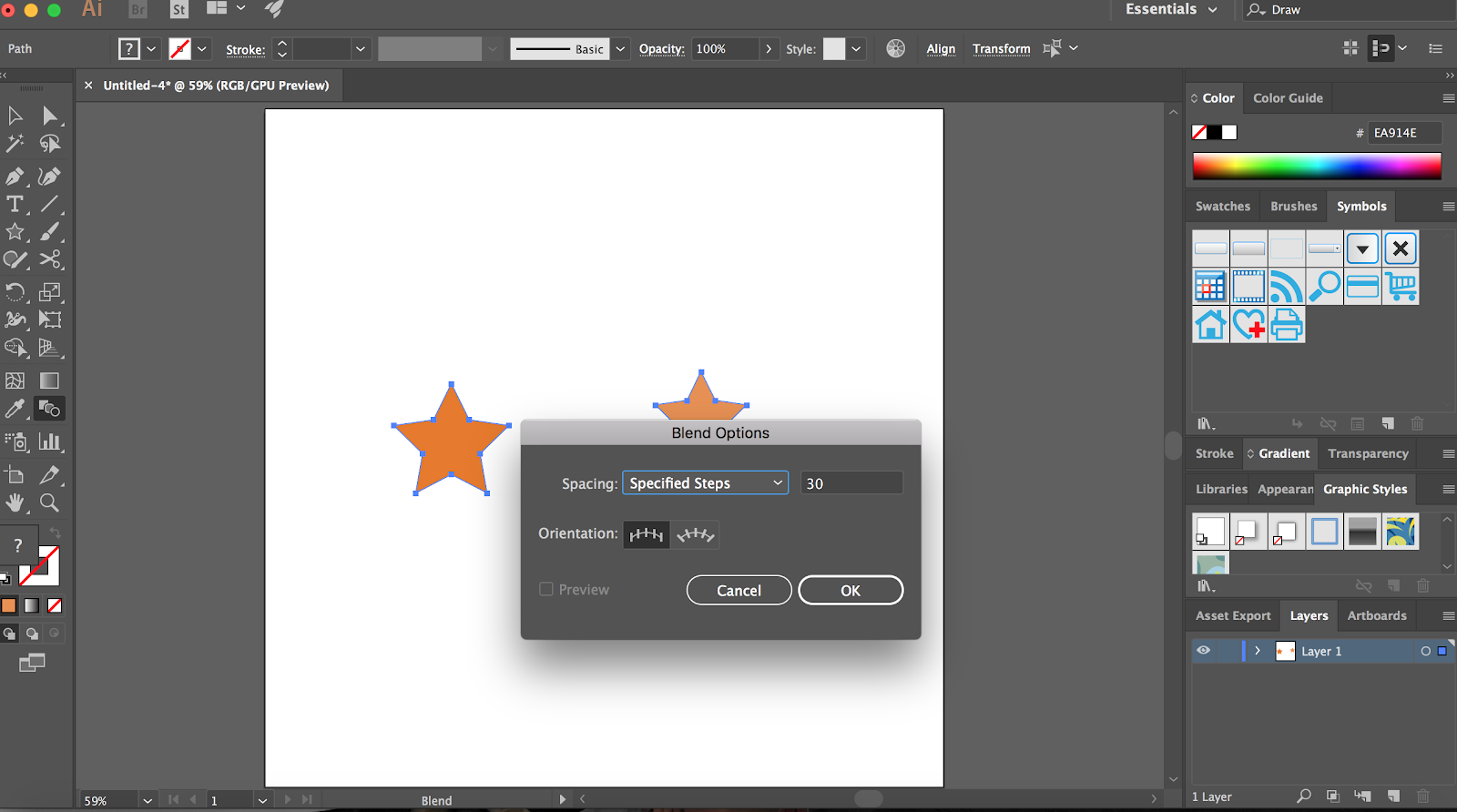Open the Essentials workspace switcher
1457x812 pixels.
tap(1171, 9)
